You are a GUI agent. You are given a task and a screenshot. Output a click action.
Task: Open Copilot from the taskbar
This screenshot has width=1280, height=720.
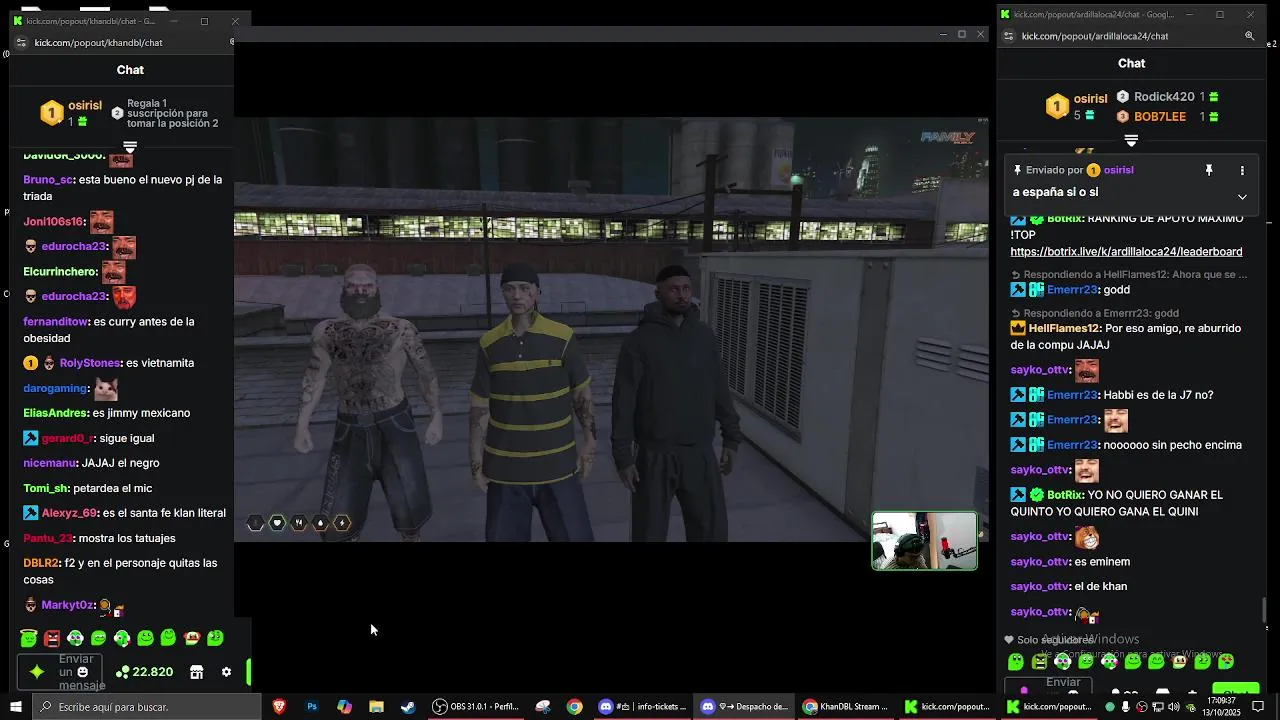tap(344, 707)
